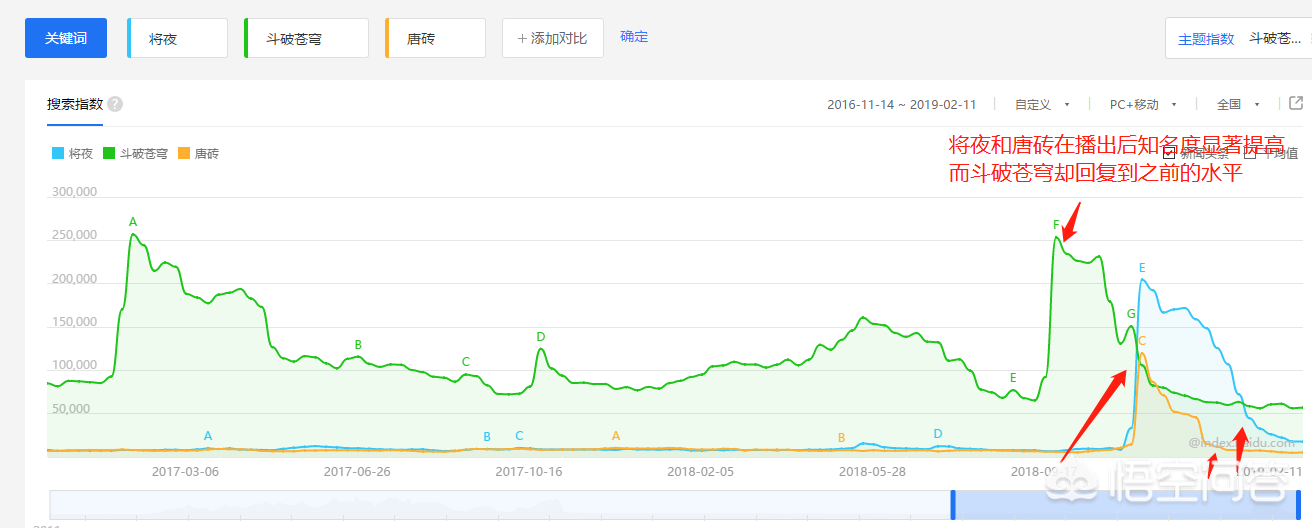This screenshot has width=1312, height=528.
Task: Toggle the 斗破苍穹 legend label visibility
Action: point(143,154)
